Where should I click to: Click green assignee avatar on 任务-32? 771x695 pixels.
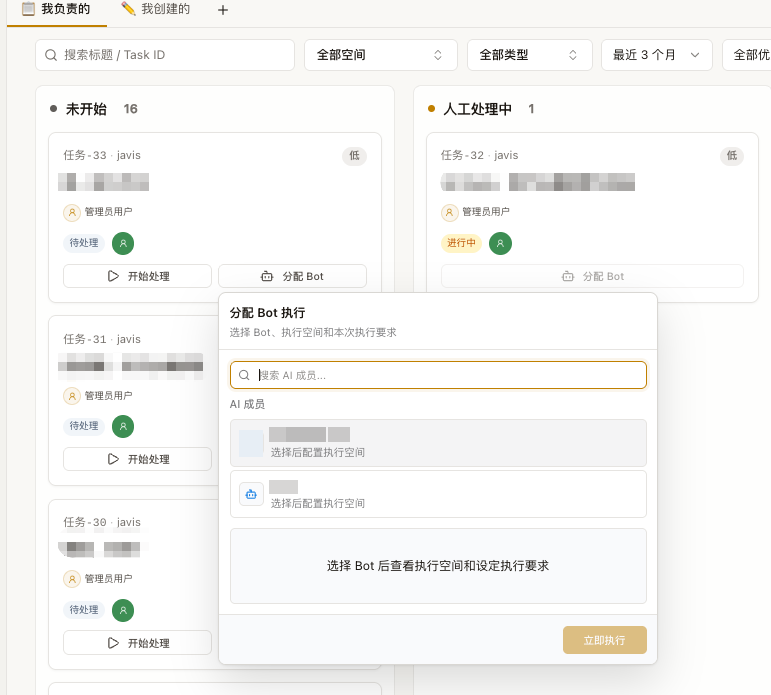point(500,243)
